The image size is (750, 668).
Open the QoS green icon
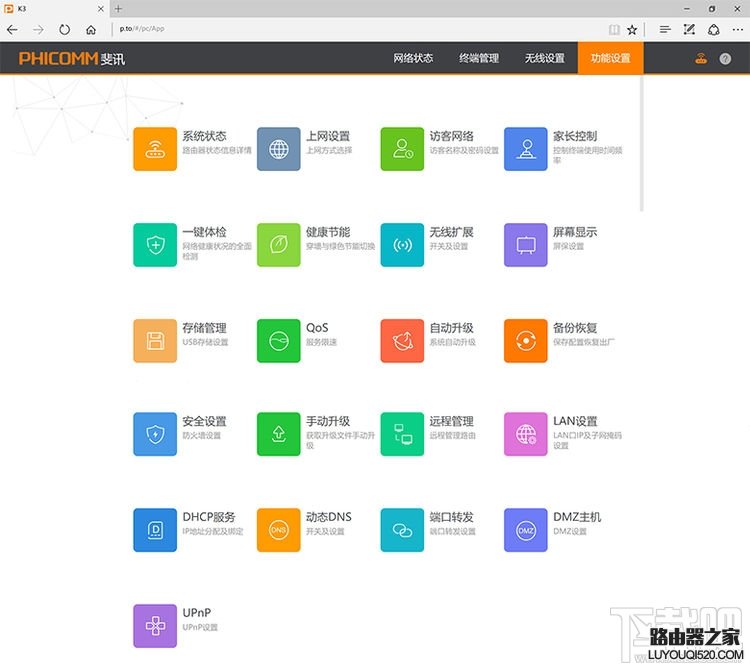click(278, 341)
